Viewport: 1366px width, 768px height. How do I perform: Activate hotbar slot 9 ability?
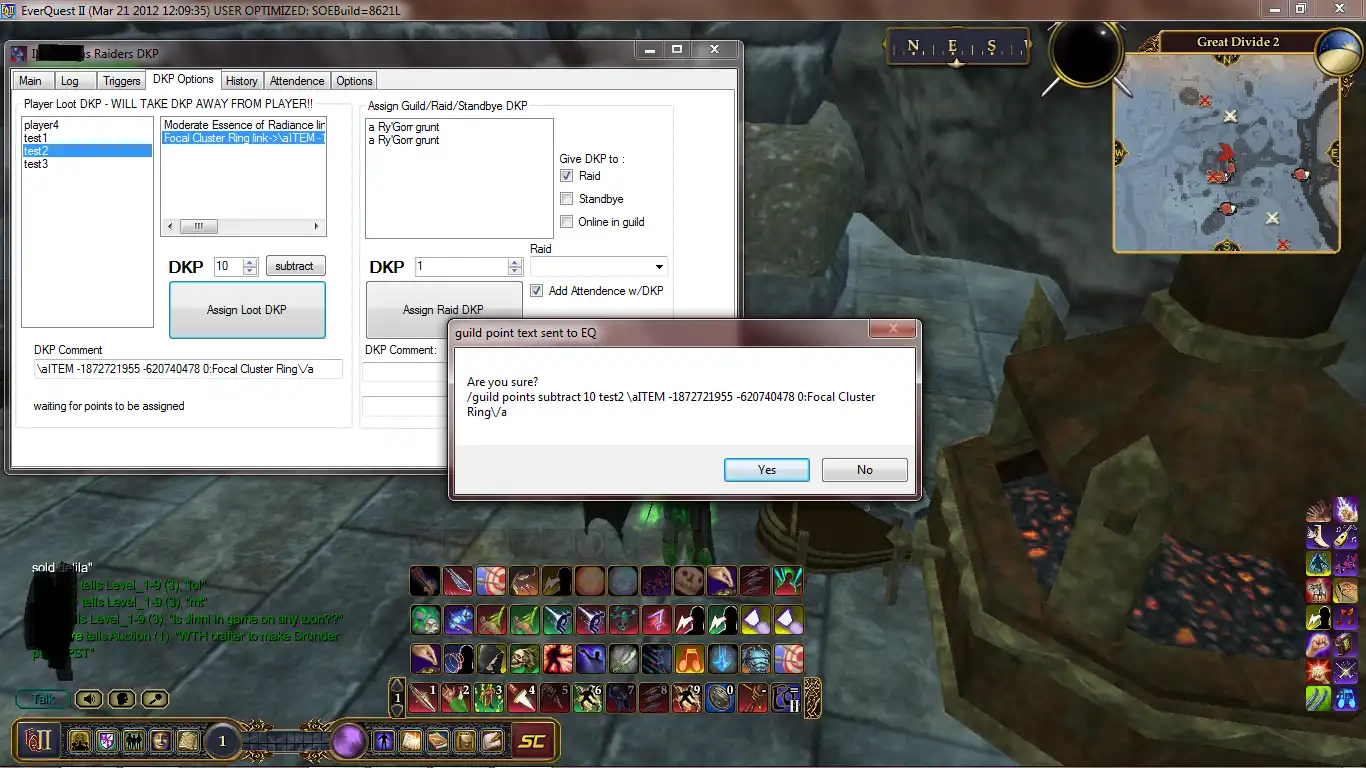688,697
